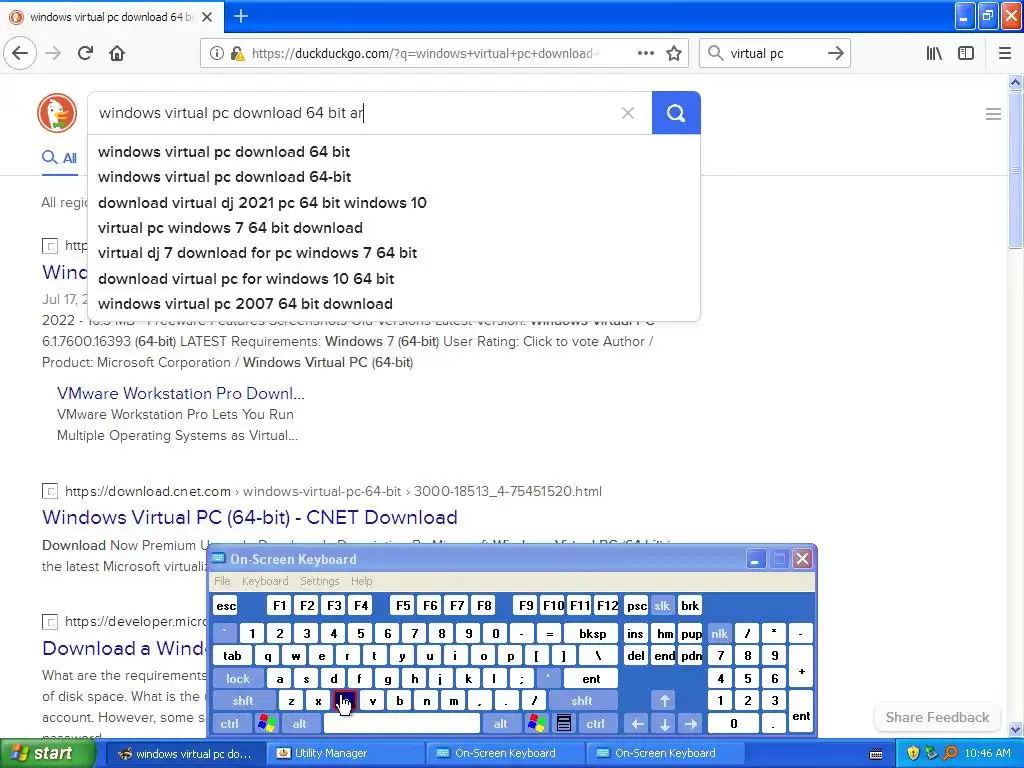Image resolution: width=1024 pixels, height=768 pixels.
Task: Click the DuckDuckGo logo
Action: tap(57, 113)
